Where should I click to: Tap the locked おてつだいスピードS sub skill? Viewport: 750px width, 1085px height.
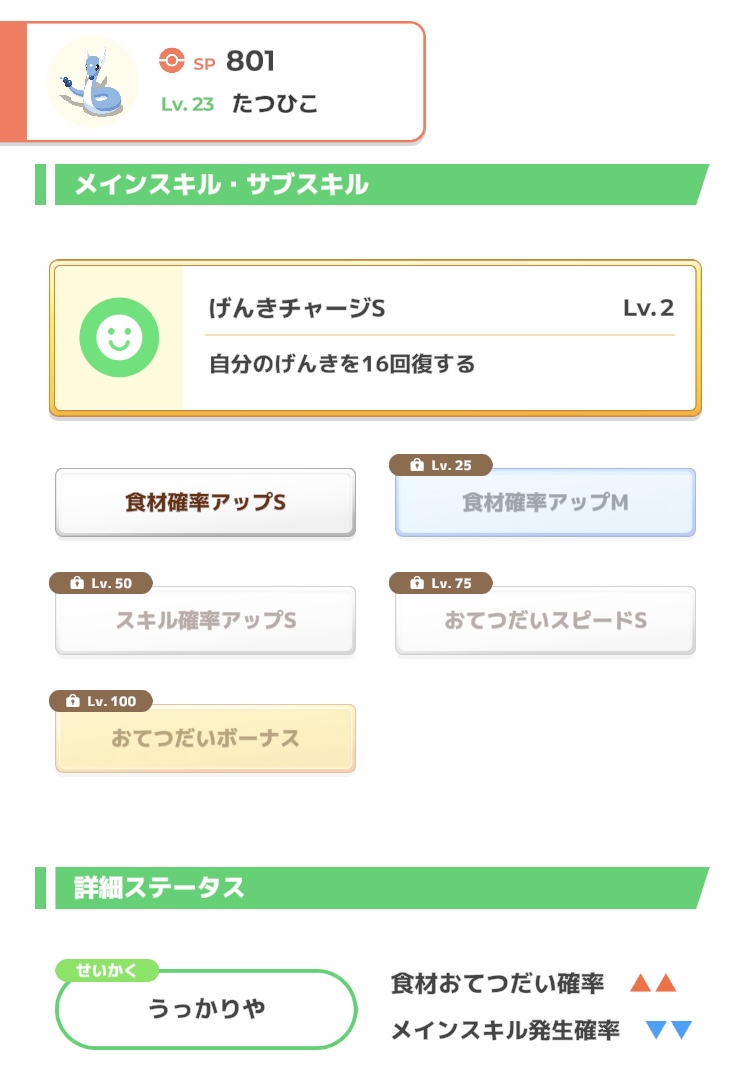[545, 621]
